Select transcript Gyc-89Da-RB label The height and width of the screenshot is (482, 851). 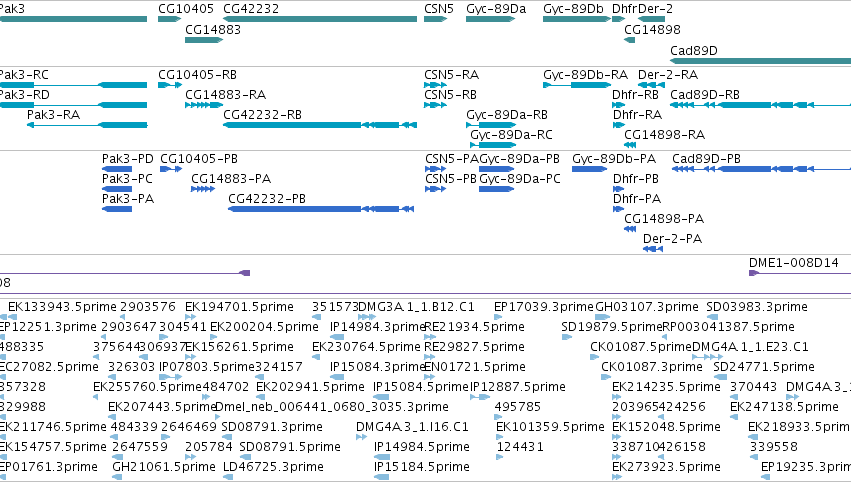pos(506,115)
